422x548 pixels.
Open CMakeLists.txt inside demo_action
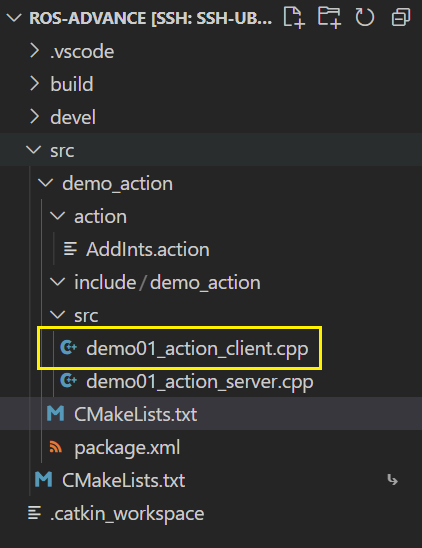point(136,414)
